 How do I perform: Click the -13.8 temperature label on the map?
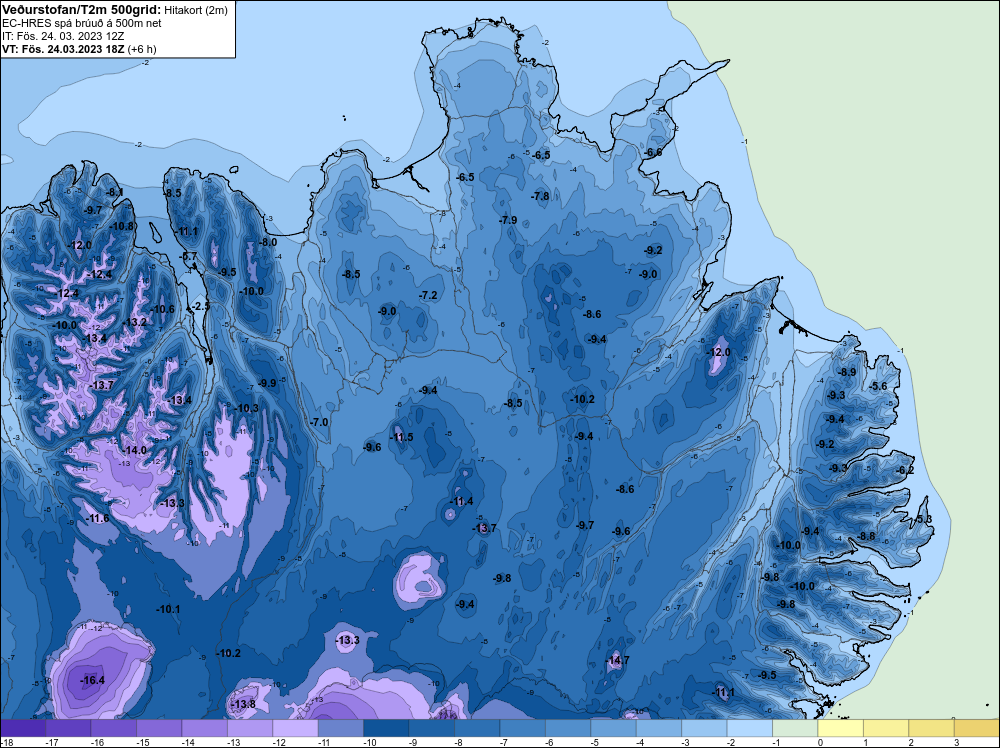(243, 704)
